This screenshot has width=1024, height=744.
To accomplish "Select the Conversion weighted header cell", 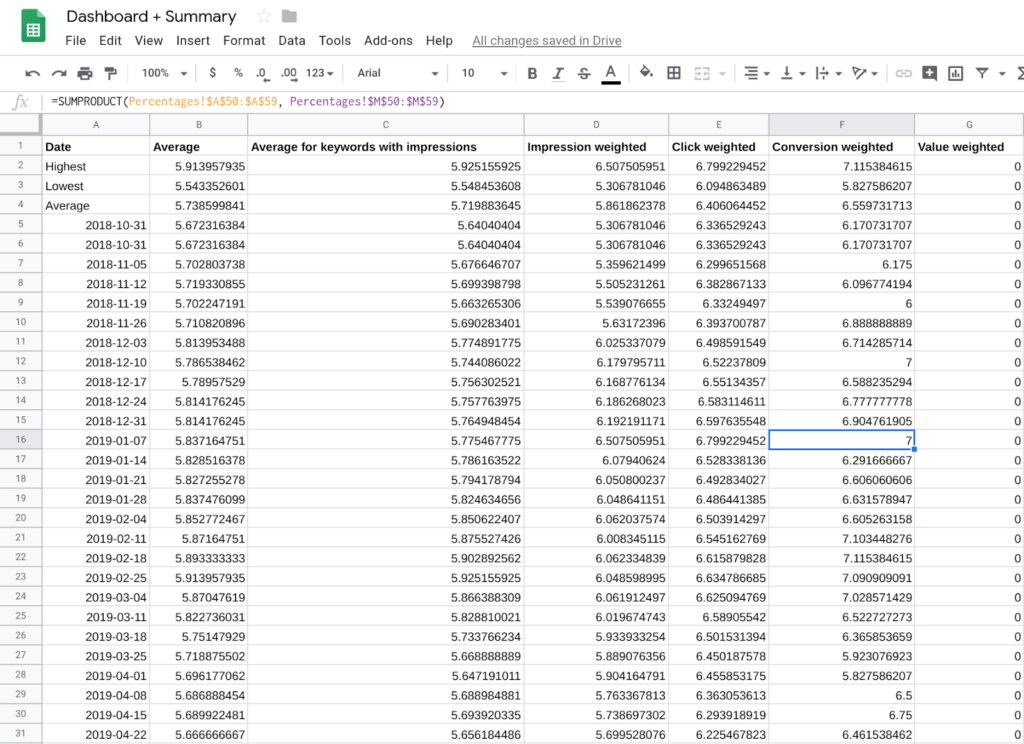I will click(x=842, y=146).
